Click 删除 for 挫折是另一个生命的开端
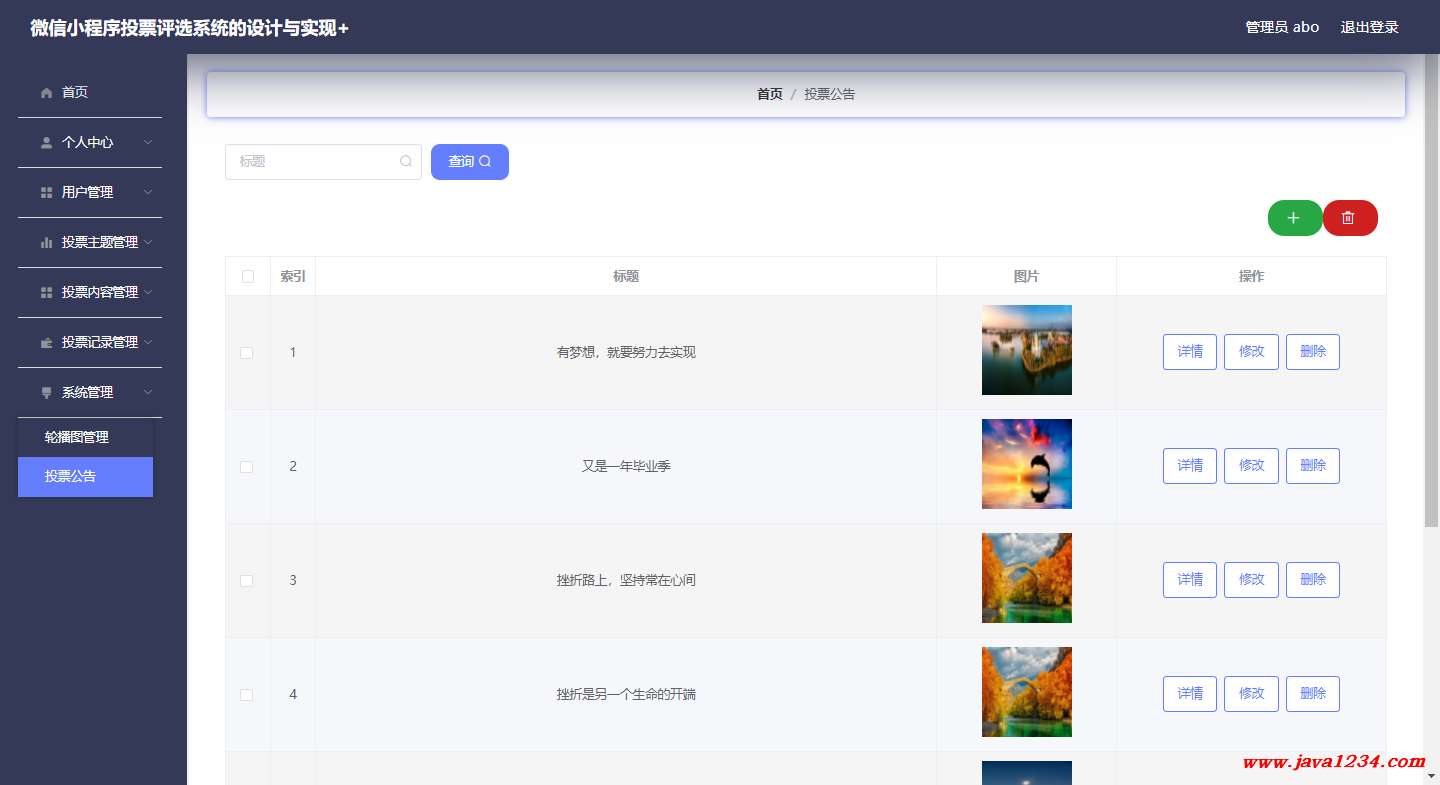Screen dimensions: 1440x785 (x=1313, y=694)
